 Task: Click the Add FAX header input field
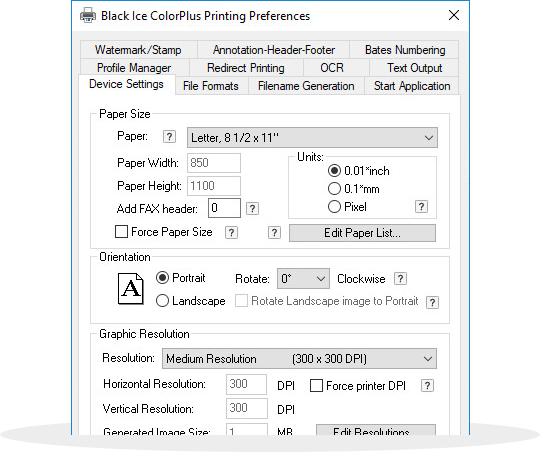(x=224, y=208)
